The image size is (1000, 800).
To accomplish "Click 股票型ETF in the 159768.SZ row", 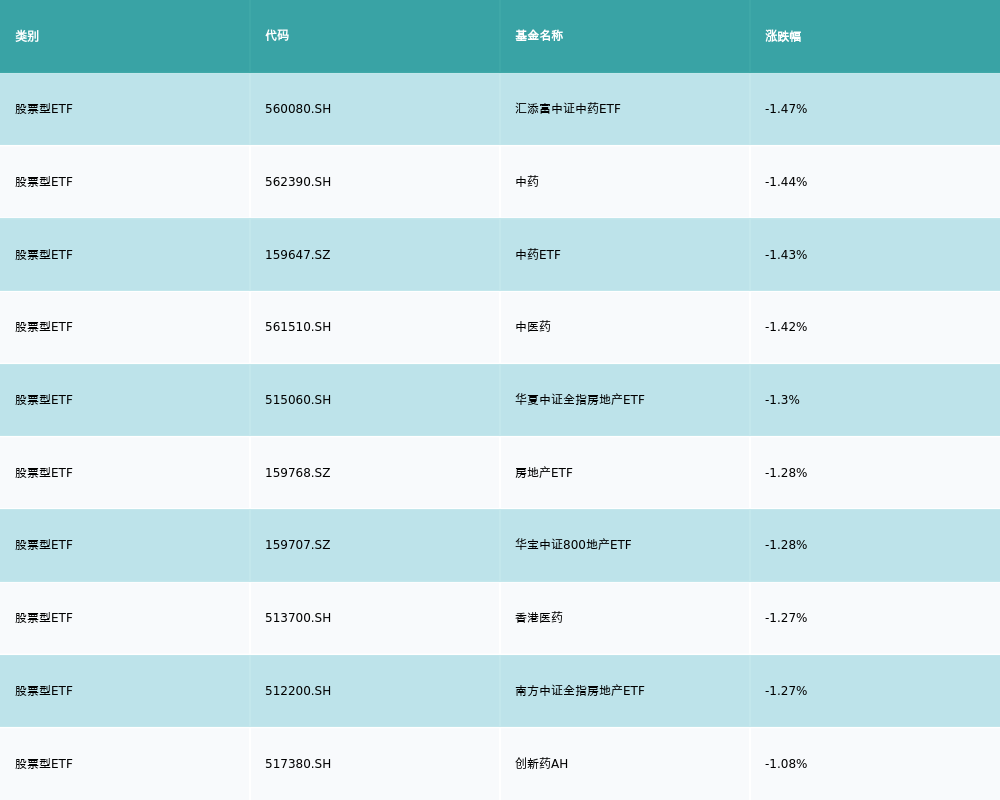I will click(43, 473).
